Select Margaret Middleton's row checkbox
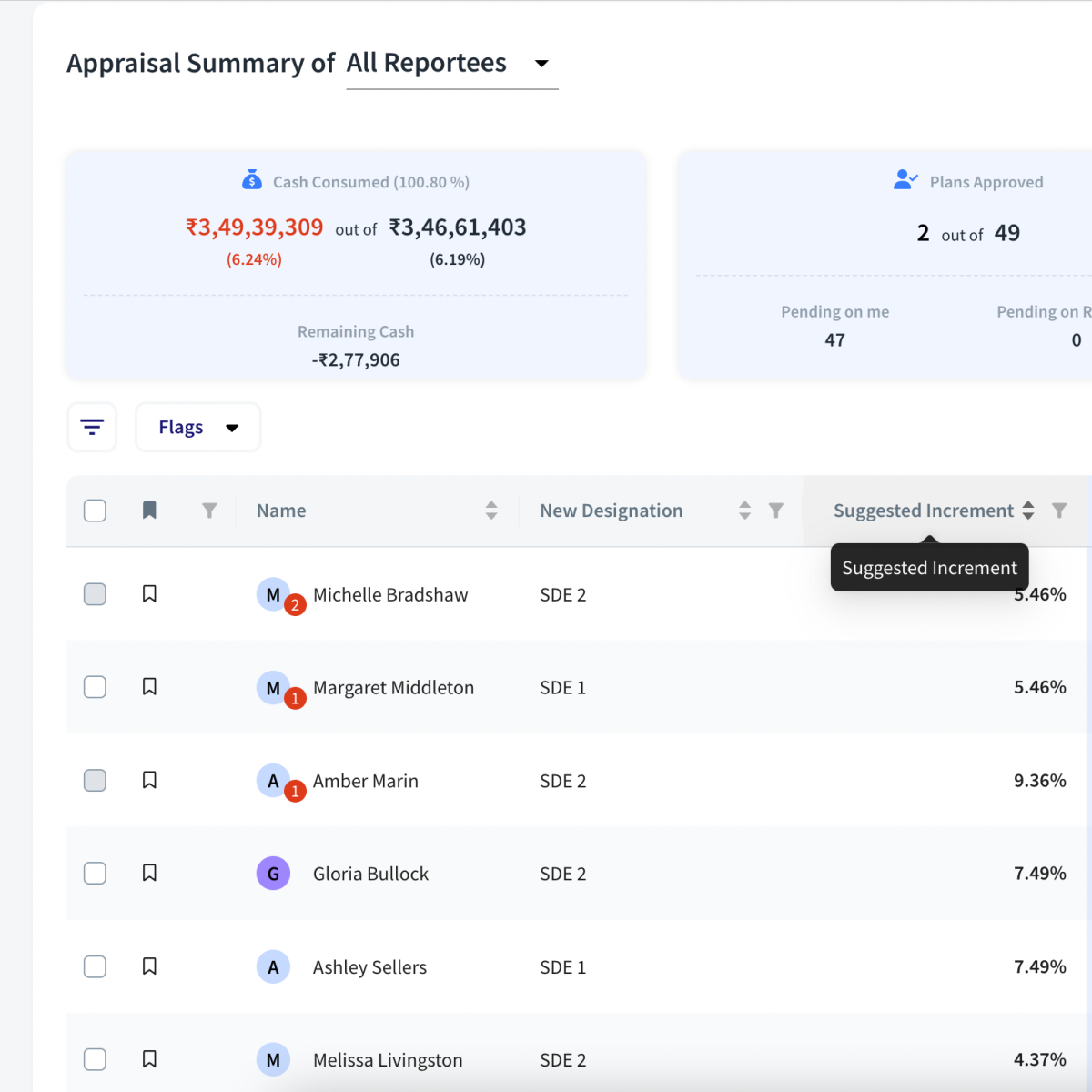Image resolution: width=1092 pixels, height=1092 pixels. point(95,687)
